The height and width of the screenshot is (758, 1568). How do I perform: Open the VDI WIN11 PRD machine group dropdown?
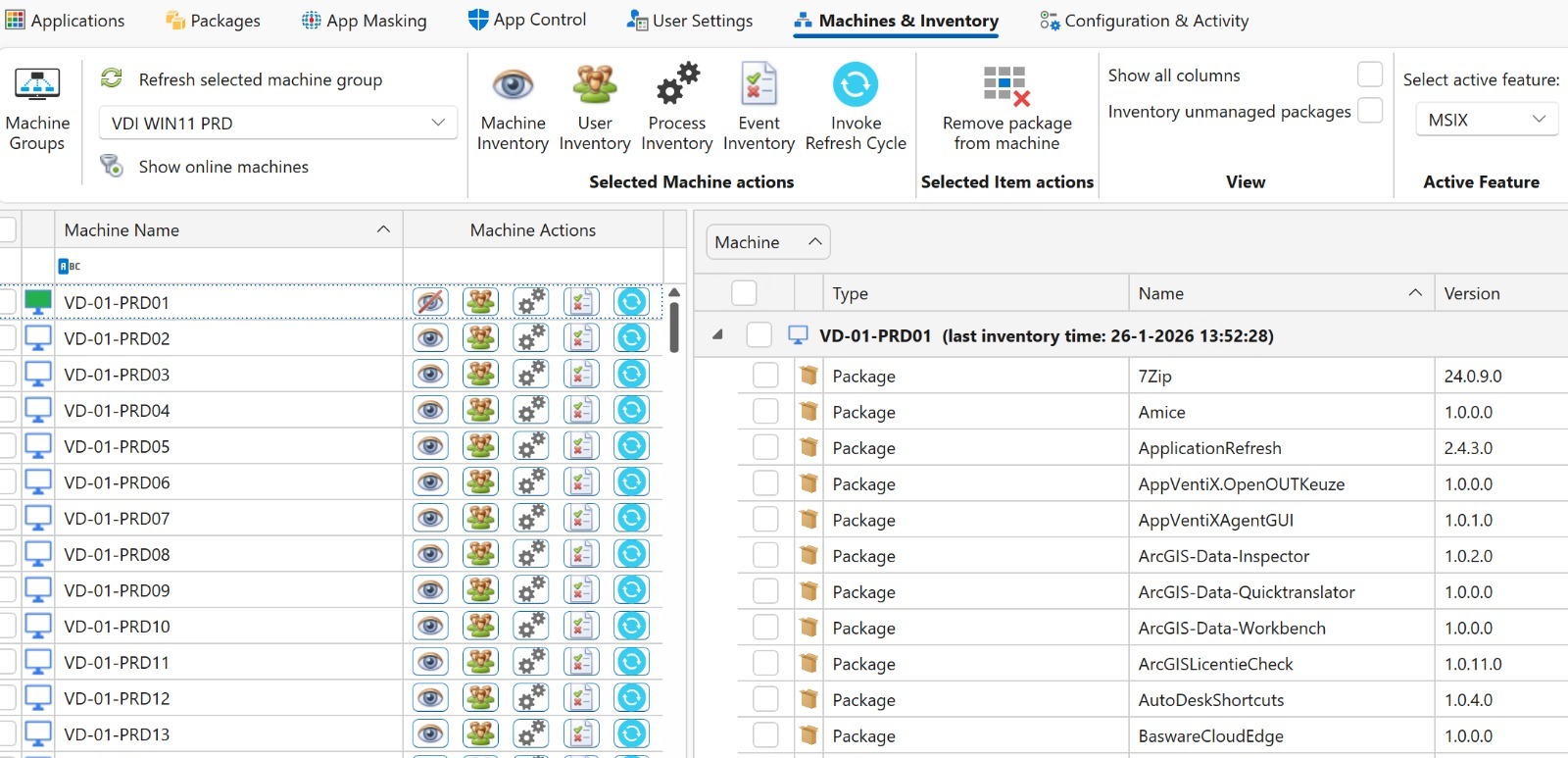(278, 124)
